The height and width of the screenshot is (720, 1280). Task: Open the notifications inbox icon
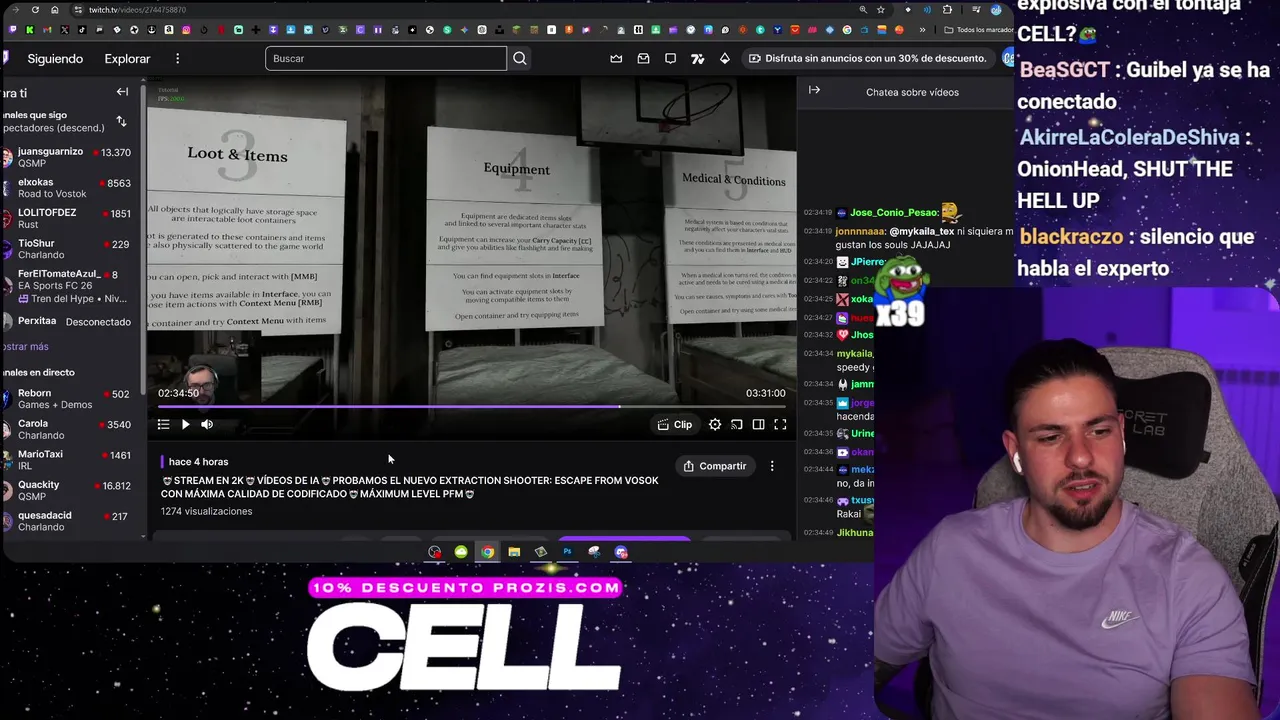coord(644,59)
